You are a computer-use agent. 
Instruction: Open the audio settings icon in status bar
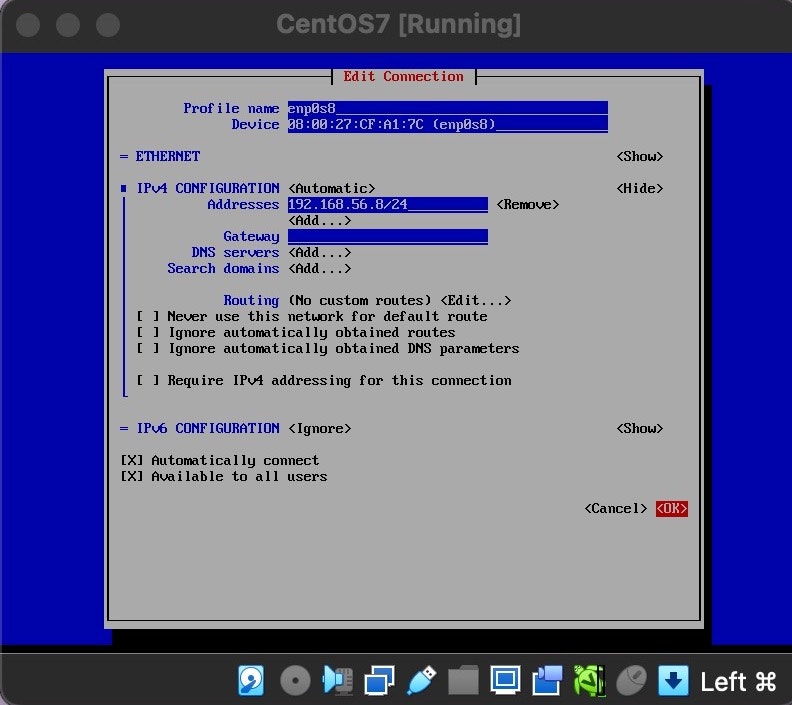pos(337,680)
